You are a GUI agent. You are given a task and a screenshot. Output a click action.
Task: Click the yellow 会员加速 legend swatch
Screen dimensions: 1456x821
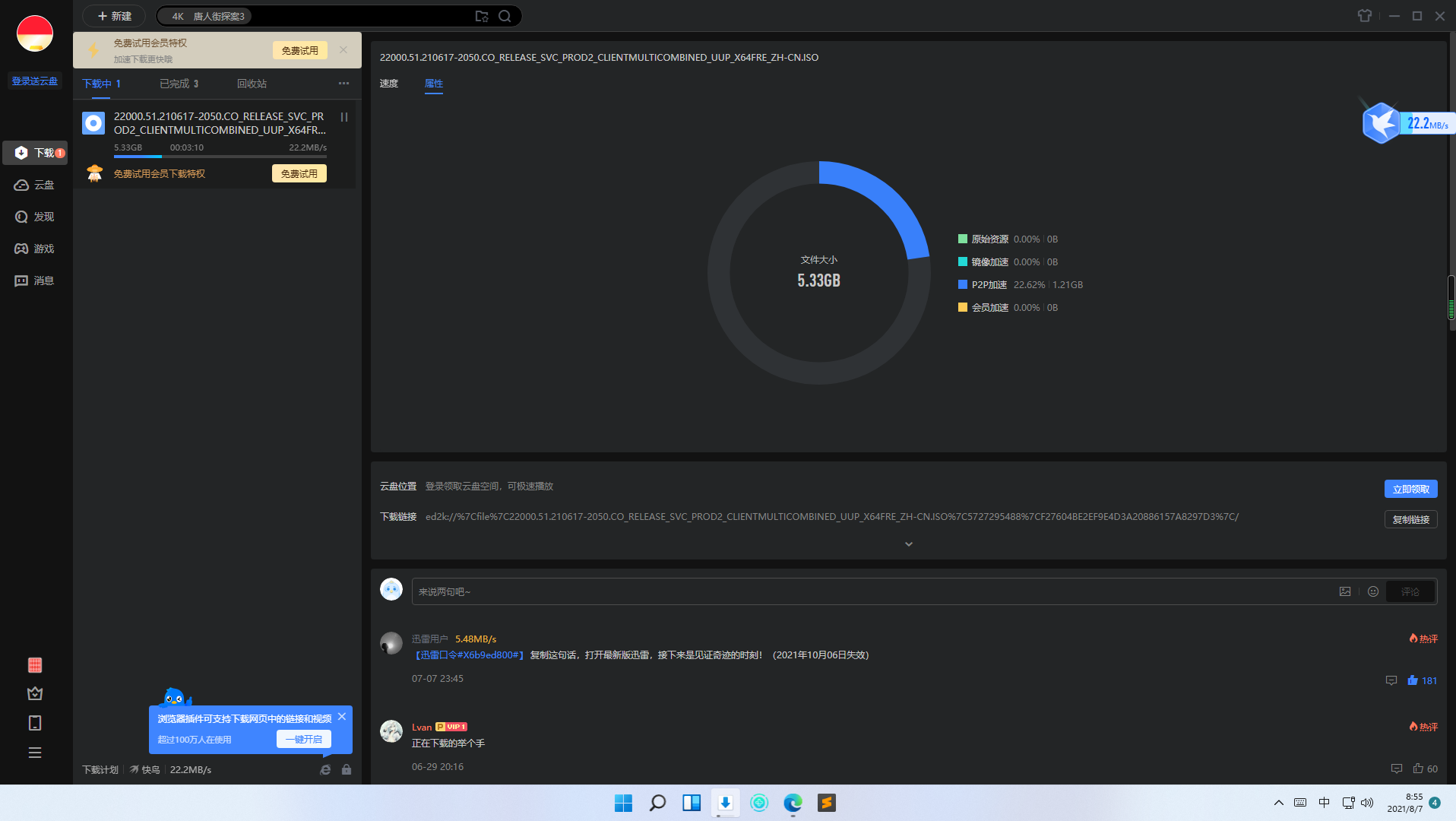(963, 307)
